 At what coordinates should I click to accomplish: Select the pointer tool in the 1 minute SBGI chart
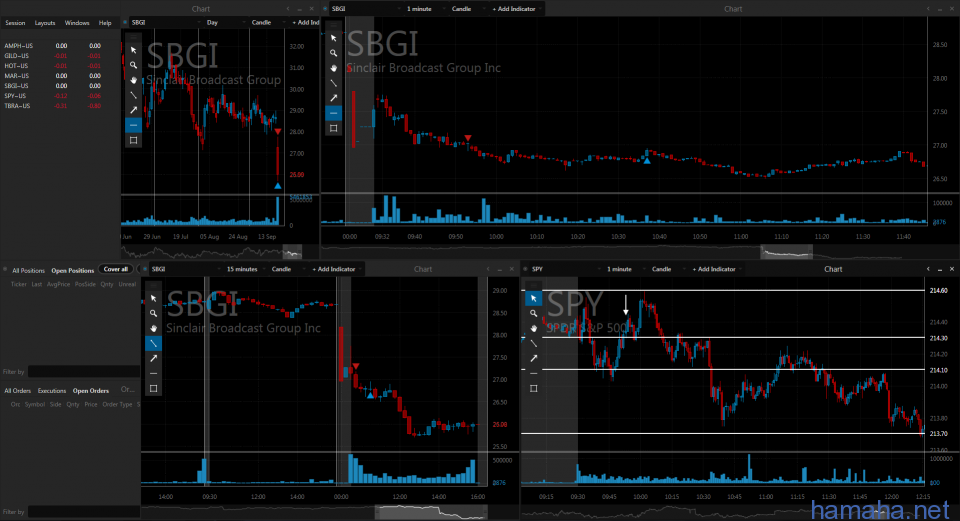334,38
